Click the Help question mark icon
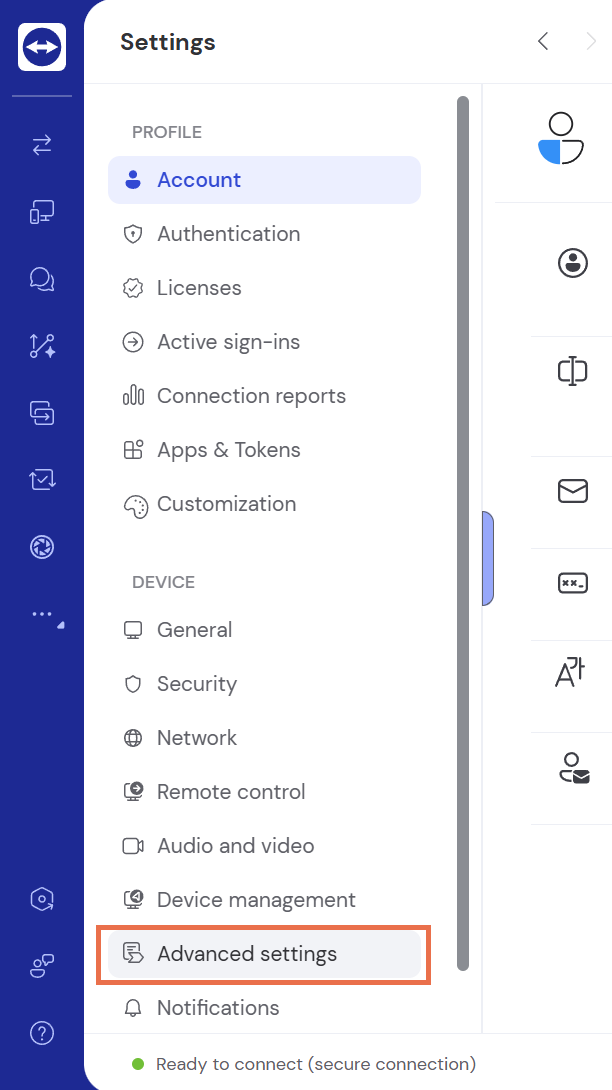 (42, 1033)
